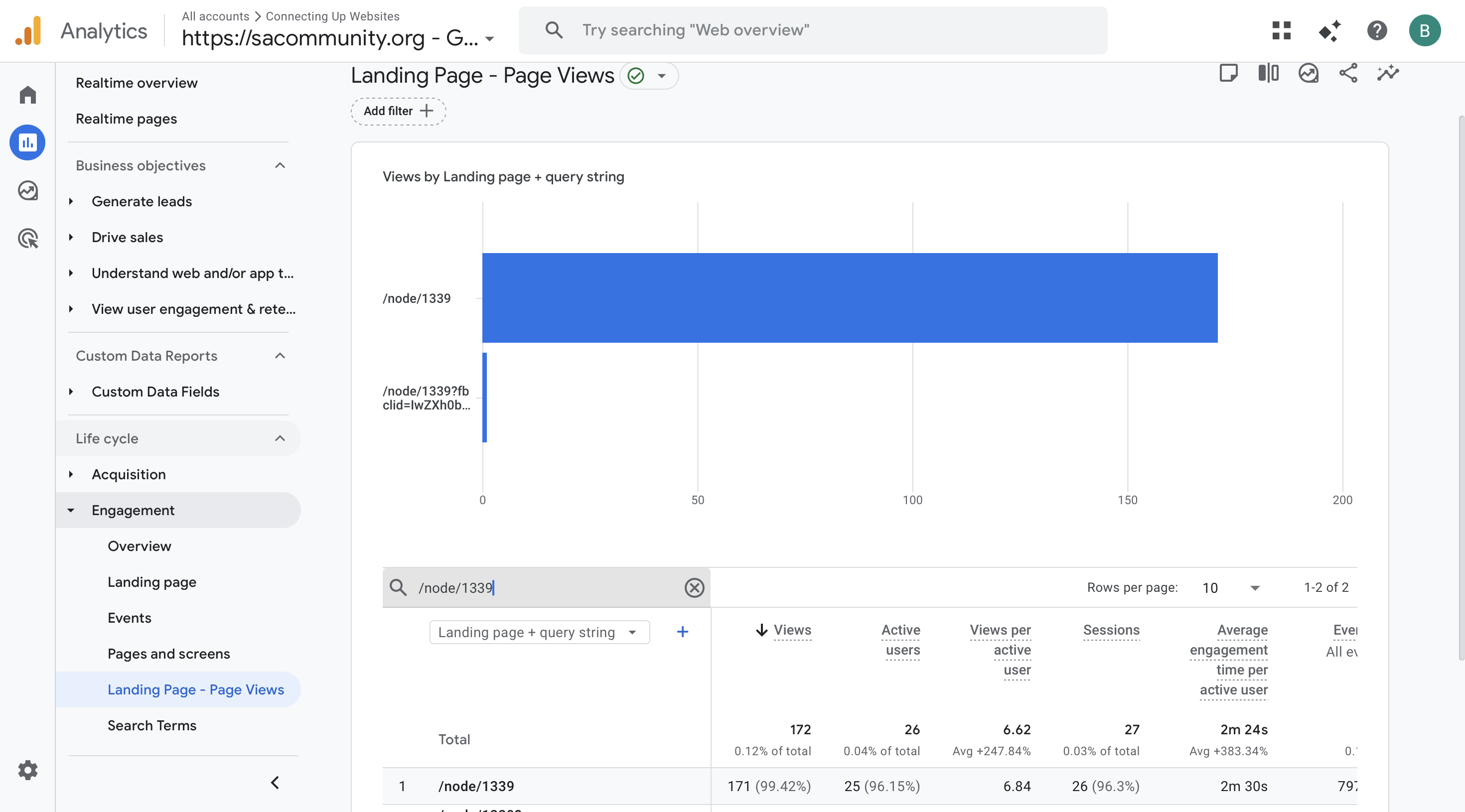1465x812 pixels.
Task: Open the Edit comparisons icon
Action: [1268, 73]
